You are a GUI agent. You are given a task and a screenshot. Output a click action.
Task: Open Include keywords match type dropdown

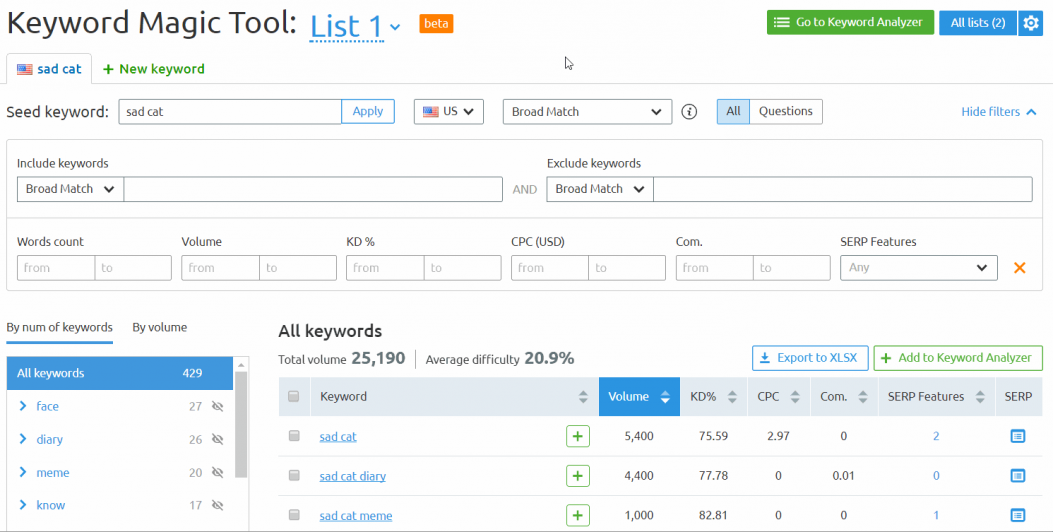pyautogui.click(x=70, y=189)
